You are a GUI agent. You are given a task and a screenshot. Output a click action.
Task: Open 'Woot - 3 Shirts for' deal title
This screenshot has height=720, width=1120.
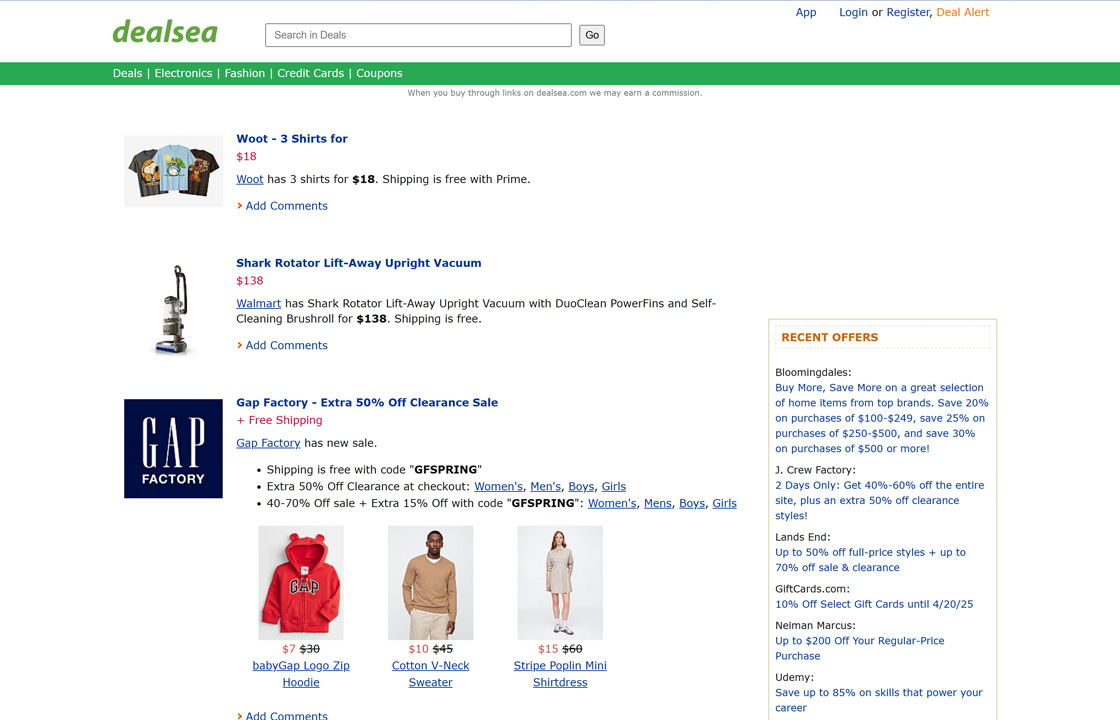[x=291, y=139]
